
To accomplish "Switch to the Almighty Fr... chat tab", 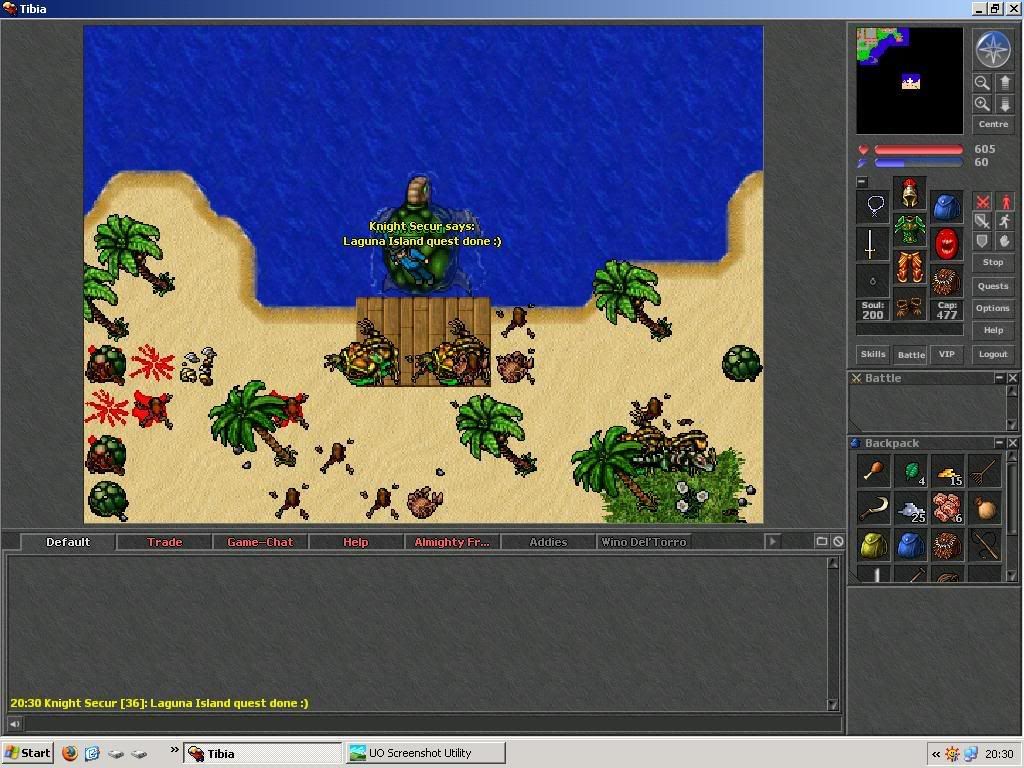I will pos(452,542).
